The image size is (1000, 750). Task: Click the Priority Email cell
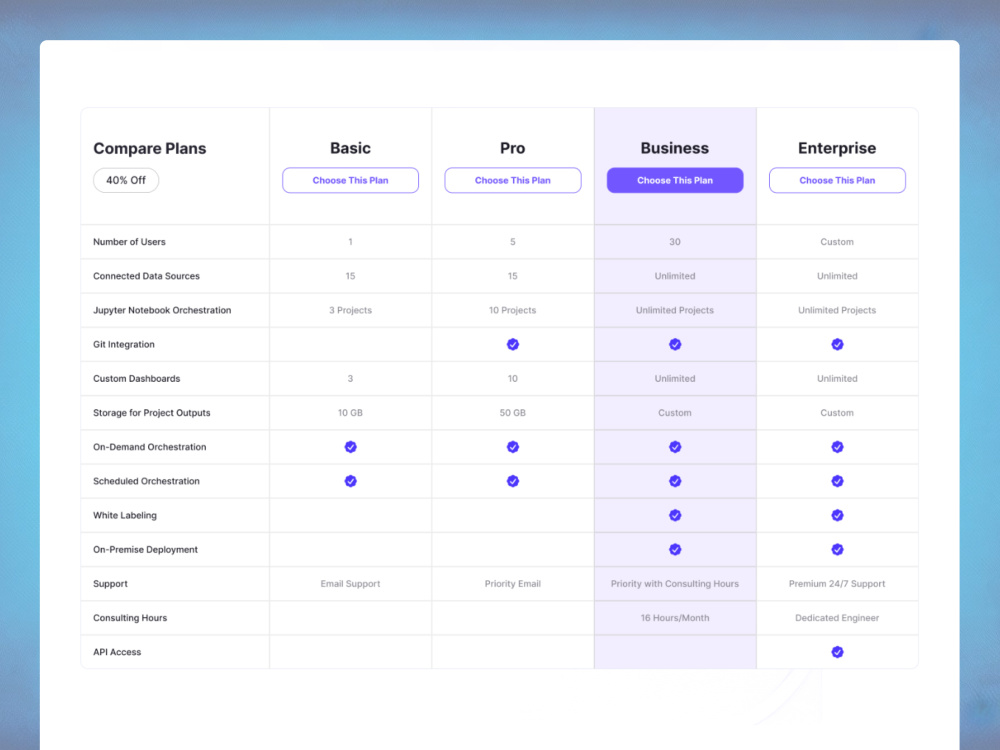tap(513, 584)
